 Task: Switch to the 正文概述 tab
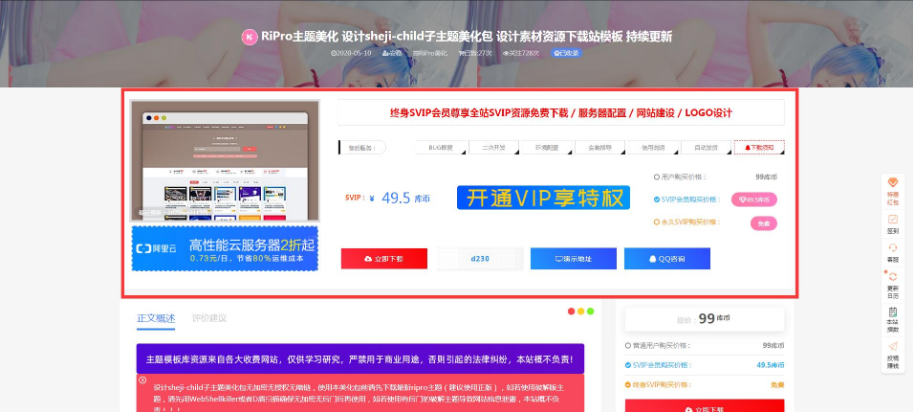pos(156,319)
